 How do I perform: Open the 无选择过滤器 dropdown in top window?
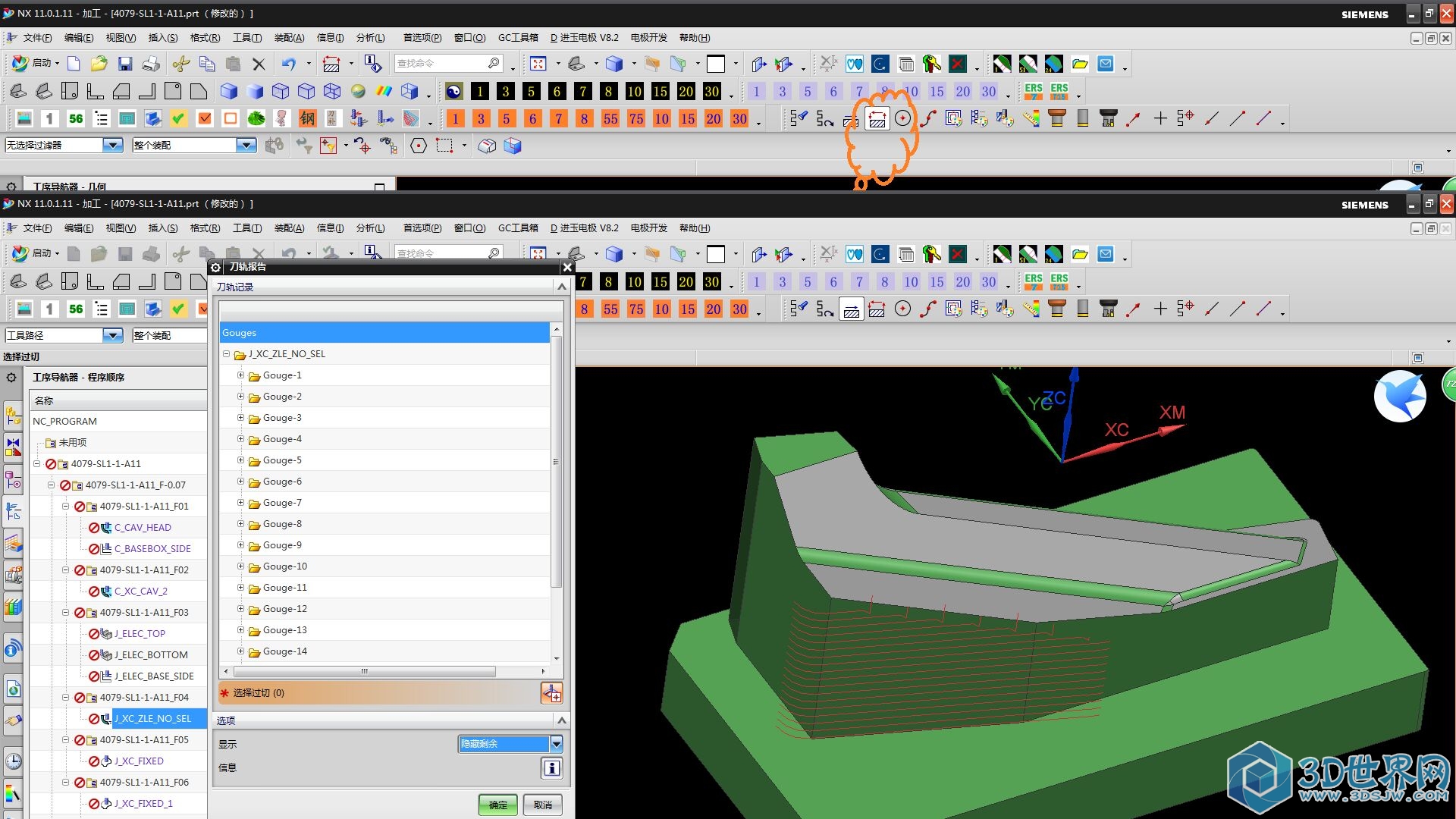(x=113, y=145)
